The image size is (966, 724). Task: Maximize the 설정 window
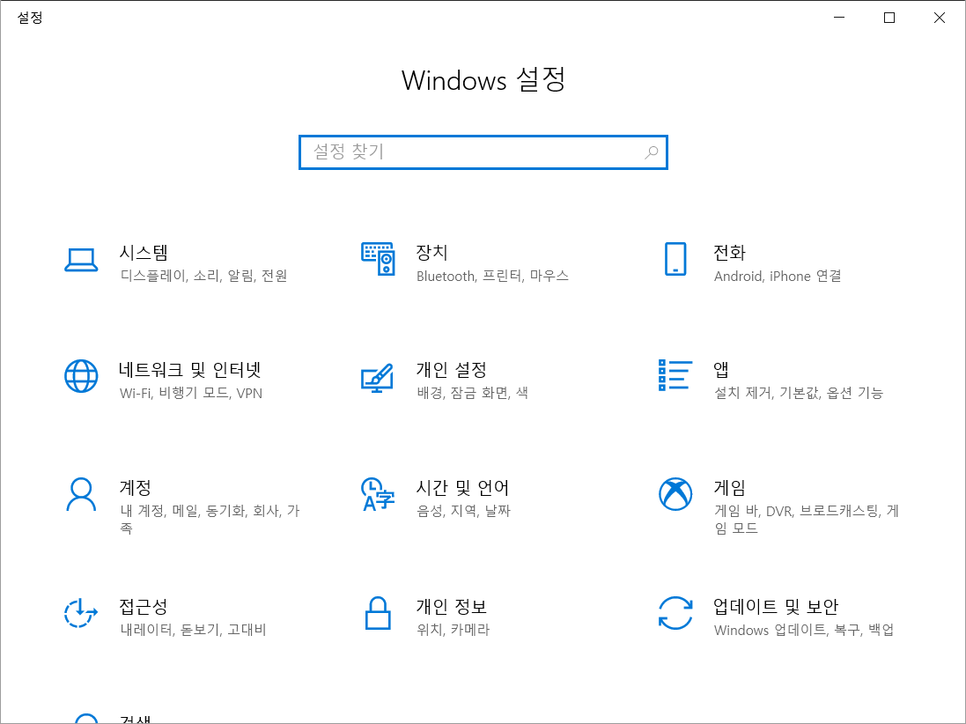[889, 17]
